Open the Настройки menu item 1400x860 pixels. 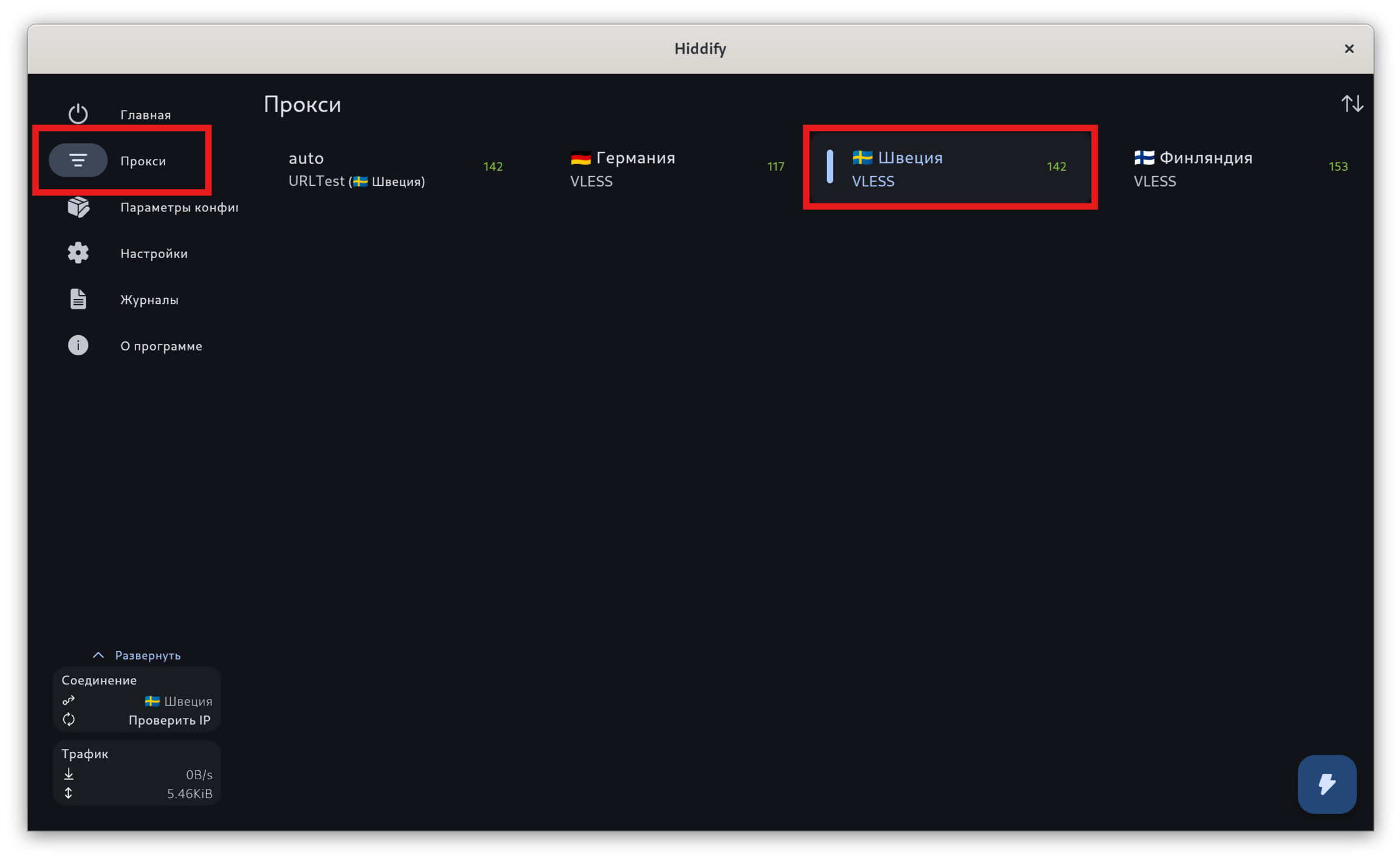[154, 254]
